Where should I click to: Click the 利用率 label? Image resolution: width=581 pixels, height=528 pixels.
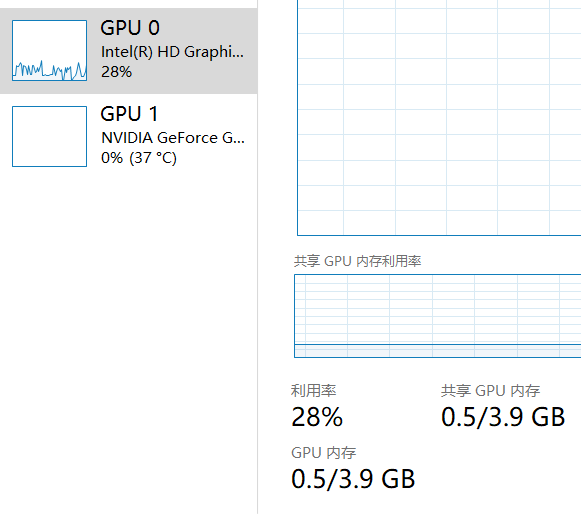tap(313, 391)
